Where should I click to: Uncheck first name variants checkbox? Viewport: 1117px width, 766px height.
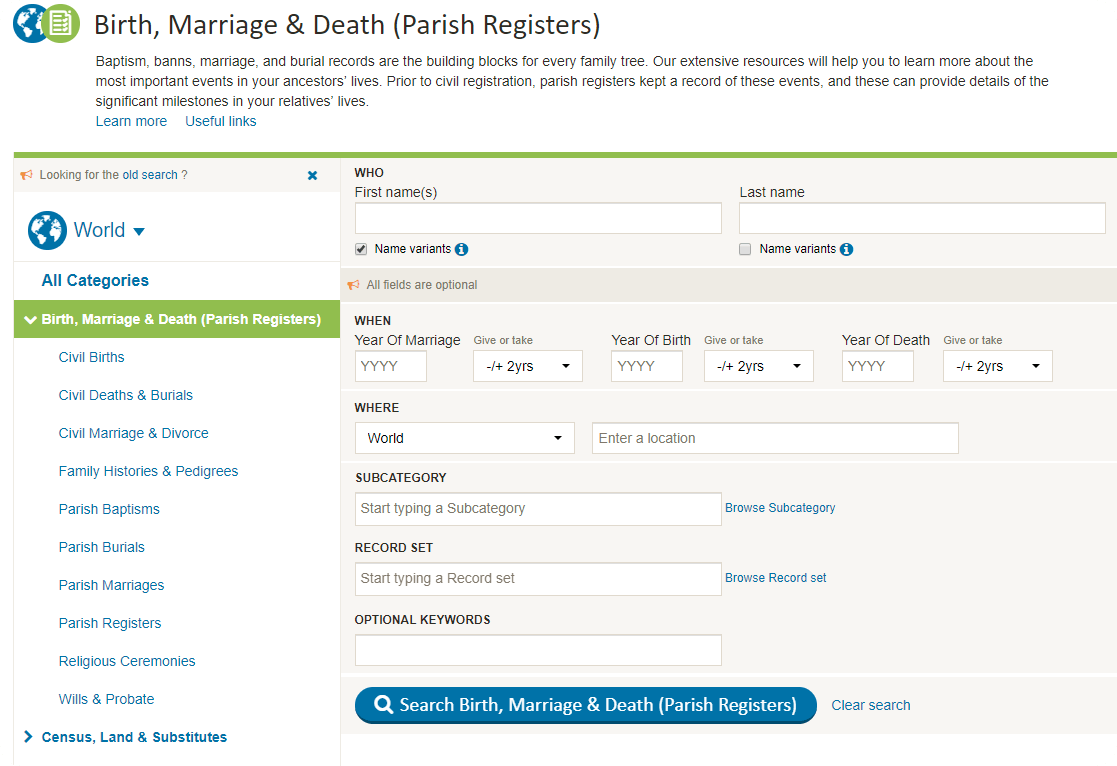[361, 249]
